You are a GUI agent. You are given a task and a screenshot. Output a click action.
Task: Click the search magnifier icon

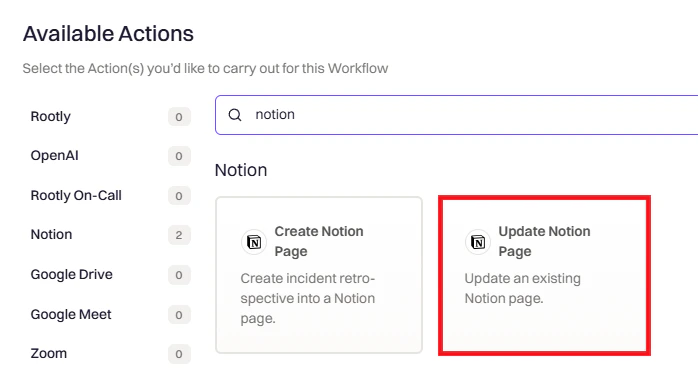click(235, 115)
